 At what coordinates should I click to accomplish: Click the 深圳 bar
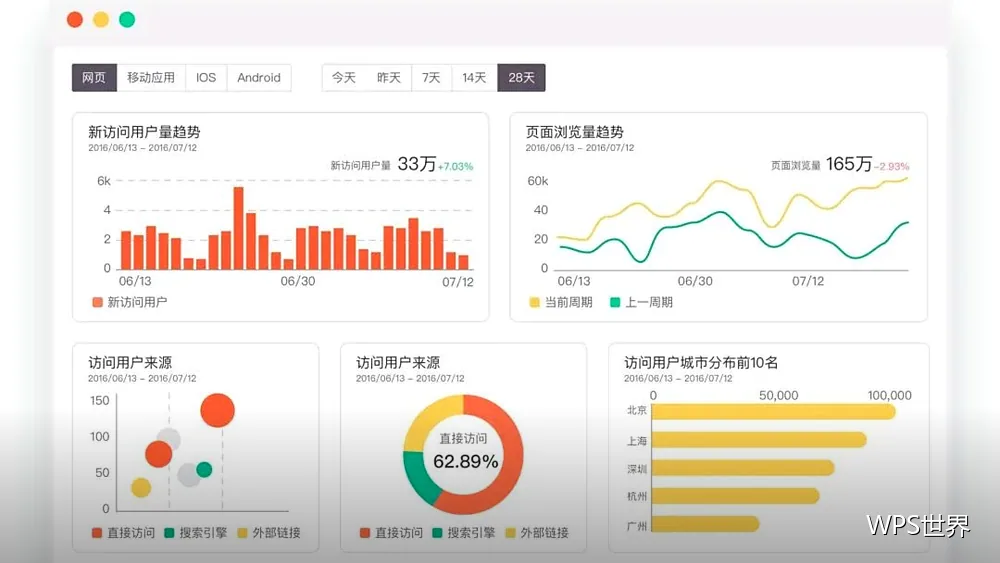(743, 468)
